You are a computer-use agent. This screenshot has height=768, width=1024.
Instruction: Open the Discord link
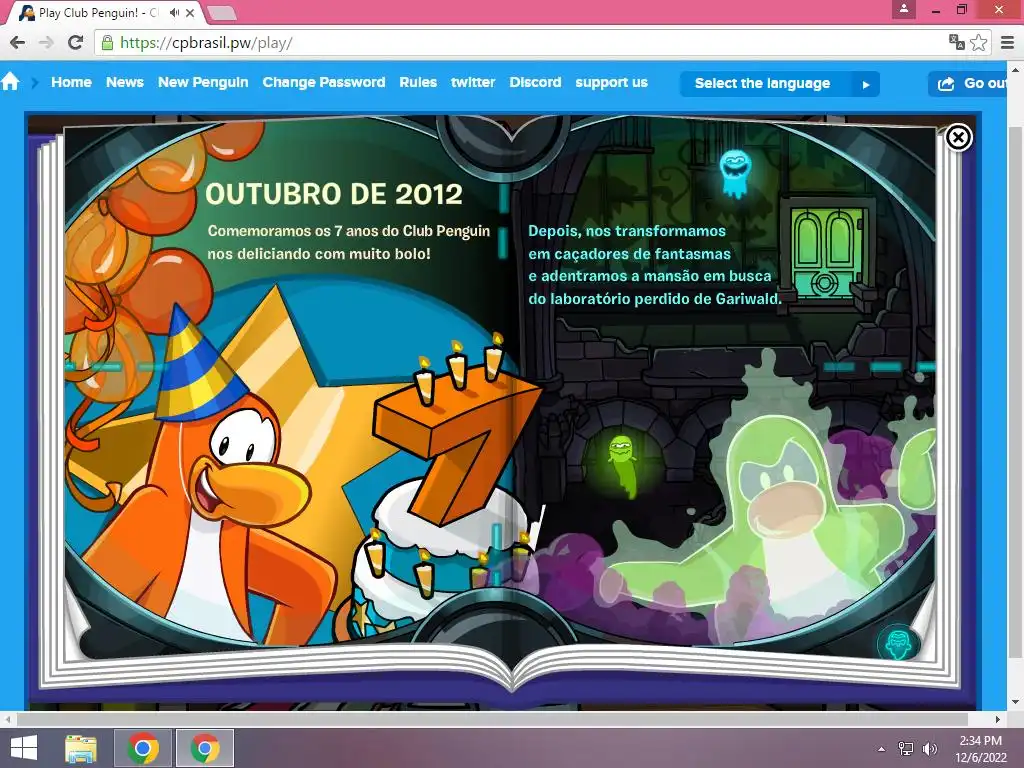[535, 82]
